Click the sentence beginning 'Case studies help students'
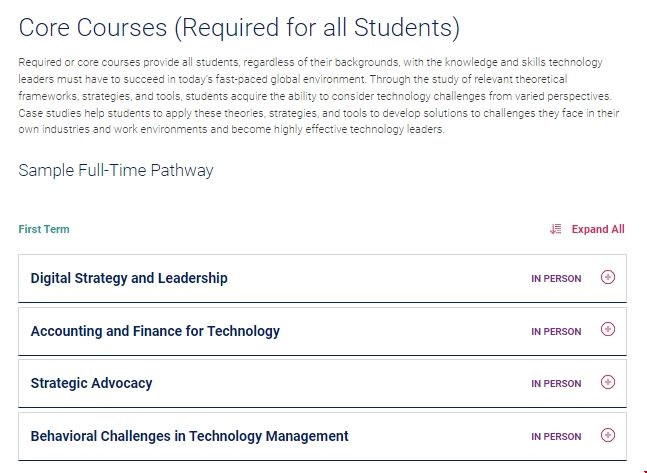 point(200,113)
